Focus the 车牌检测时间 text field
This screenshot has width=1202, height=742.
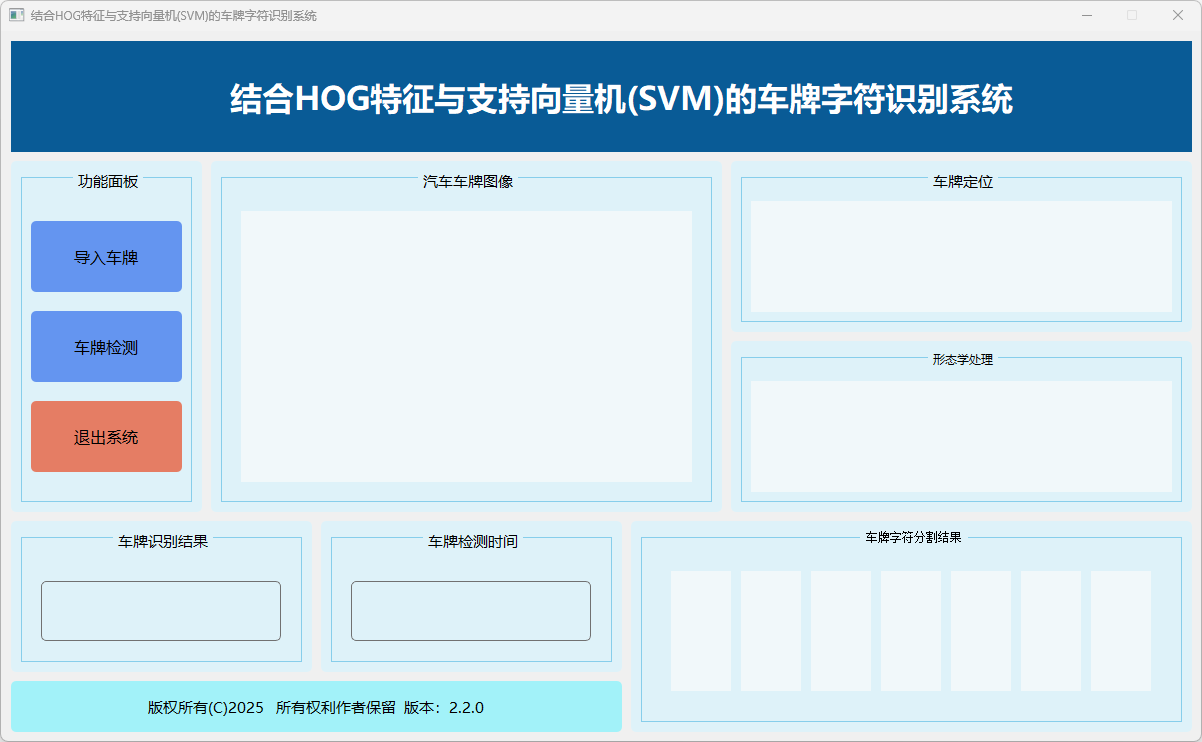pyautogui.click(x=471, y=611)
